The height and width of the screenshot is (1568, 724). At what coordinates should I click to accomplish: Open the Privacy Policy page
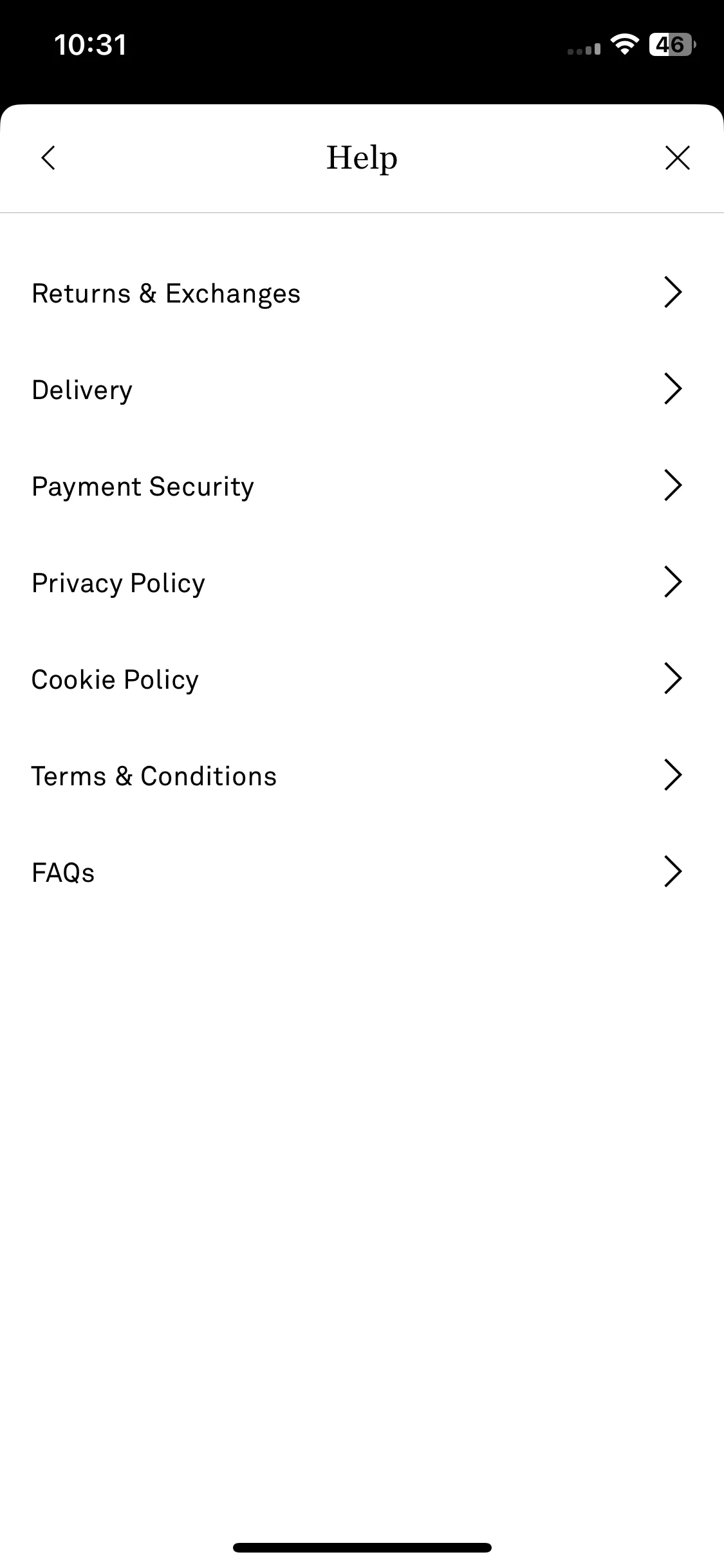click(362, 583)
